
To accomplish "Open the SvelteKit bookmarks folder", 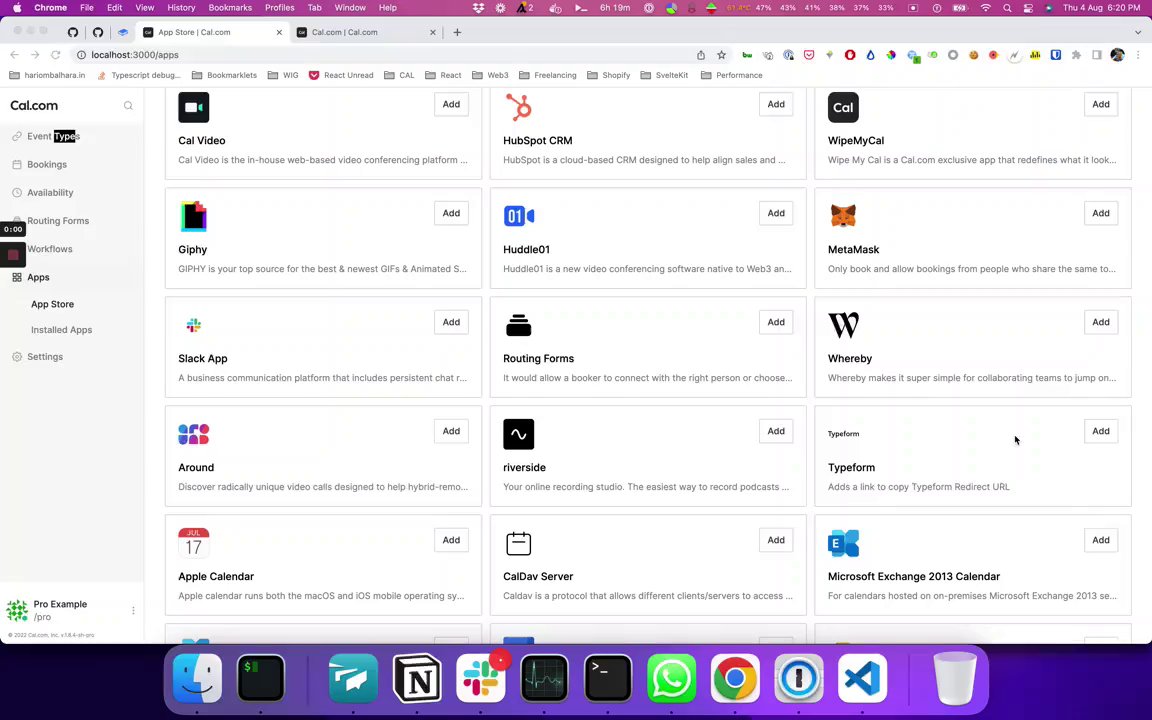I will click(x=664, y=75).
